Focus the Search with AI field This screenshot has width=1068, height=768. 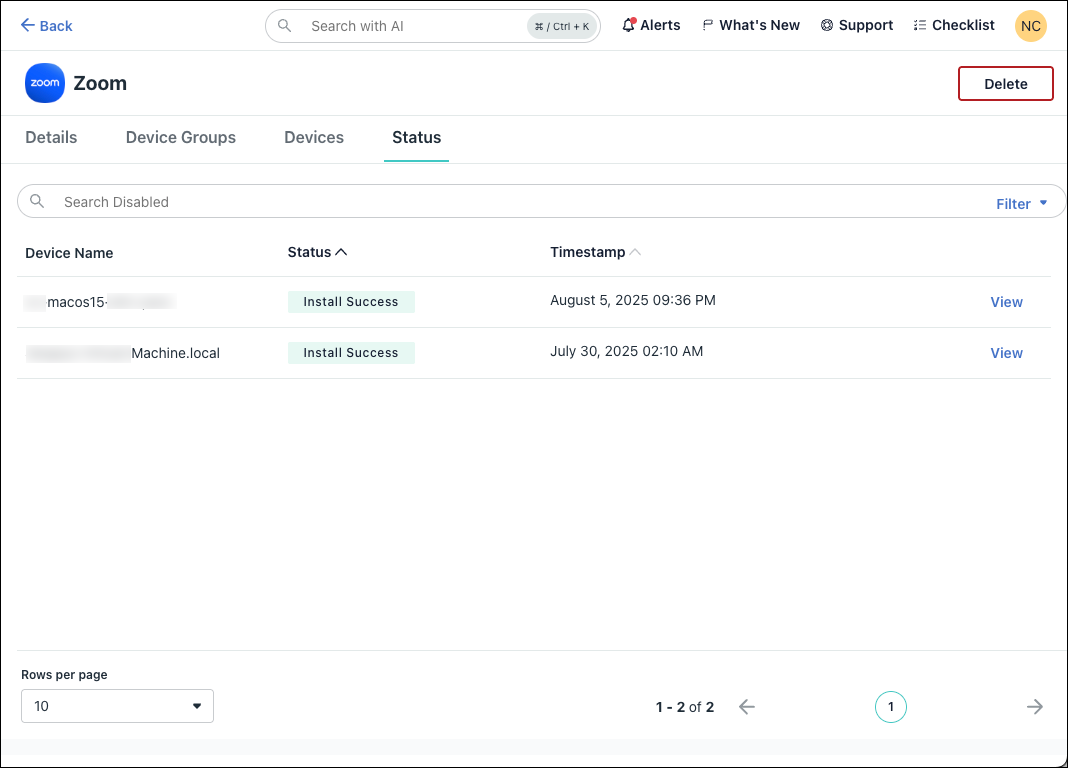click(x=433, y=26)
